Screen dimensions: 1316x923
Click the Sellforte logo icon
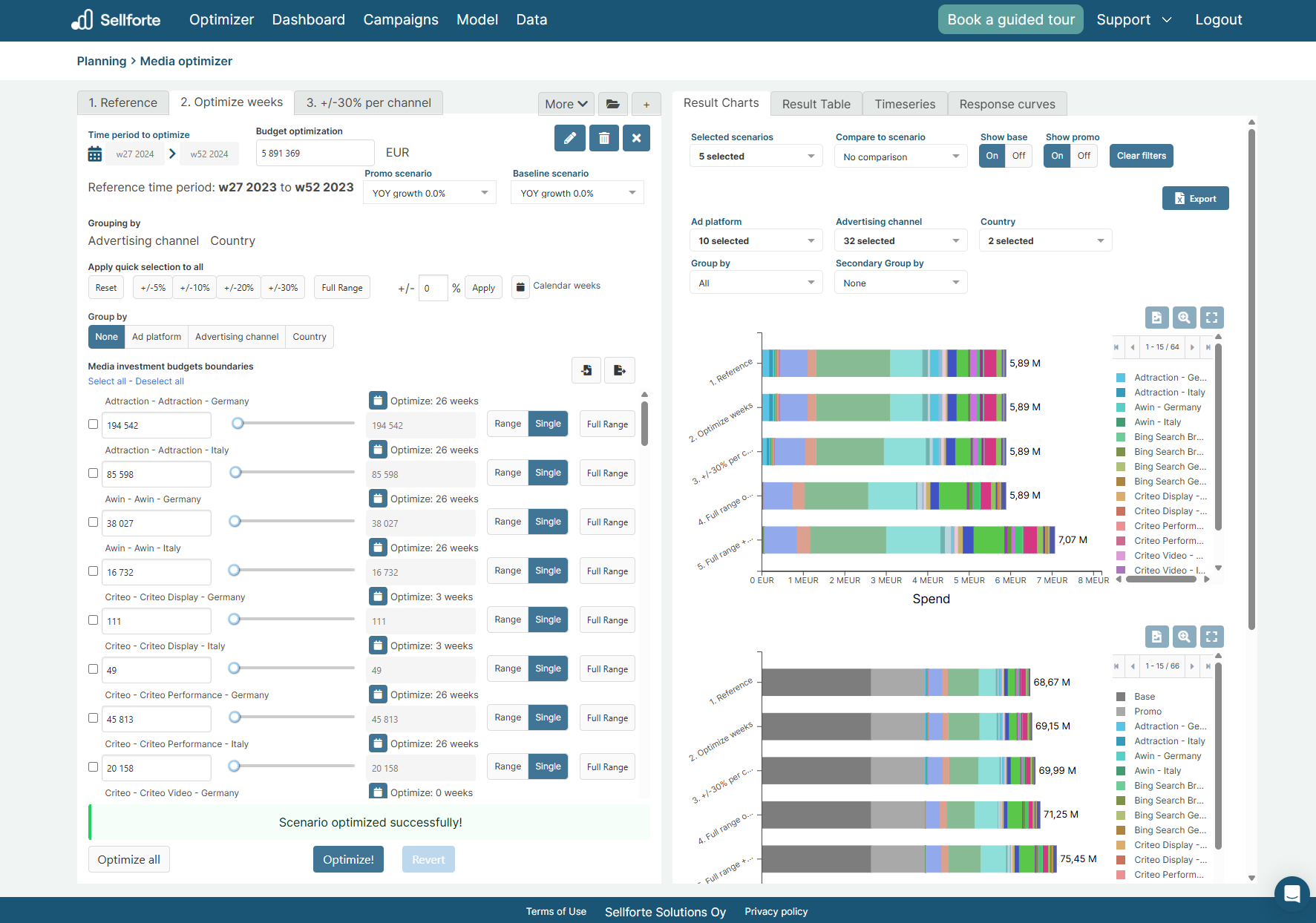(82, 19)
